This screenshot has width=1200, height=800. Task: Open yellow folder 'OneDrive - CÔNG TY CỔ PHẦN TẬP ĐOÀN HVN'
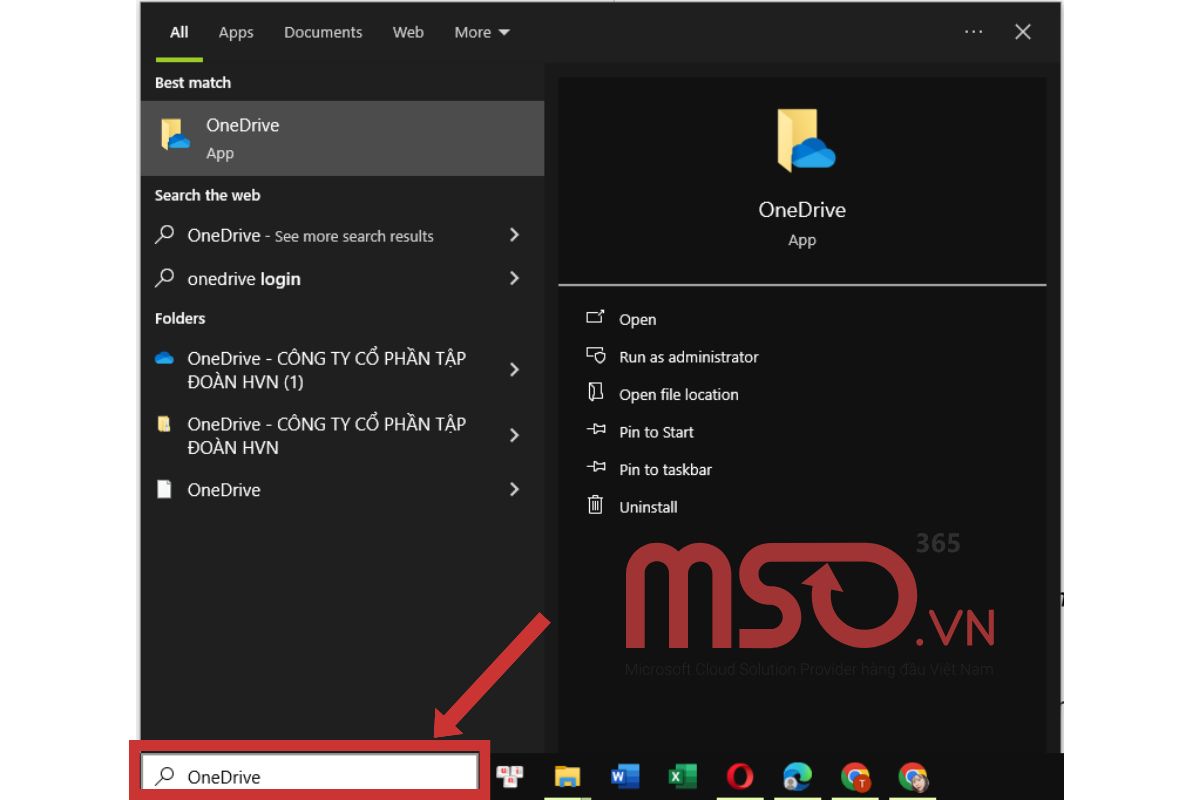click(x=343, y=435)
